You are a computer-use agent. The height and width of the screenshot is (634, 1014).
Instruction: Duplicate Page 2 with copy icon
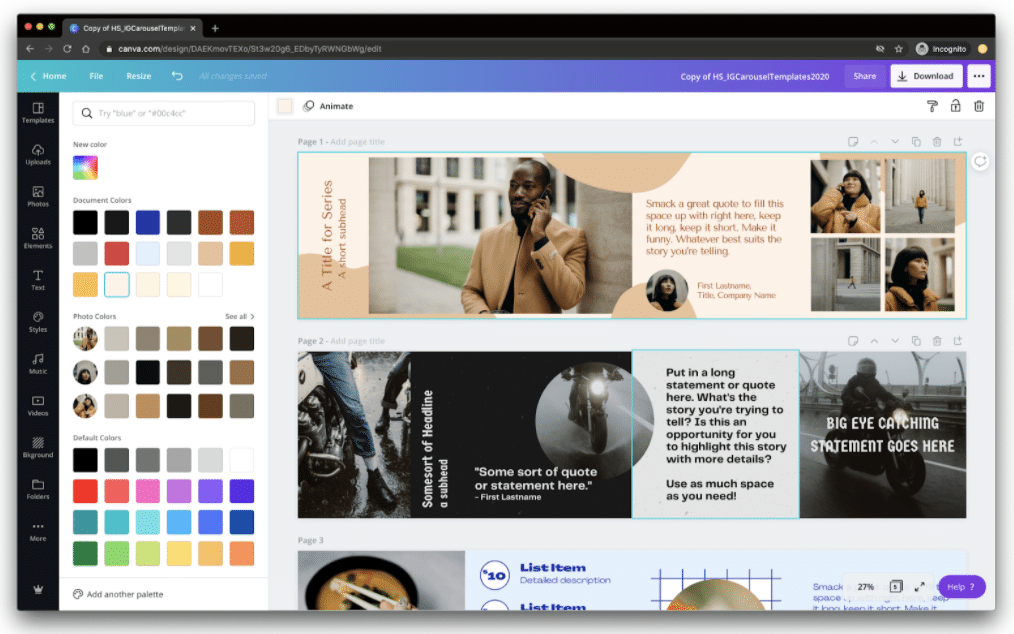916,341
